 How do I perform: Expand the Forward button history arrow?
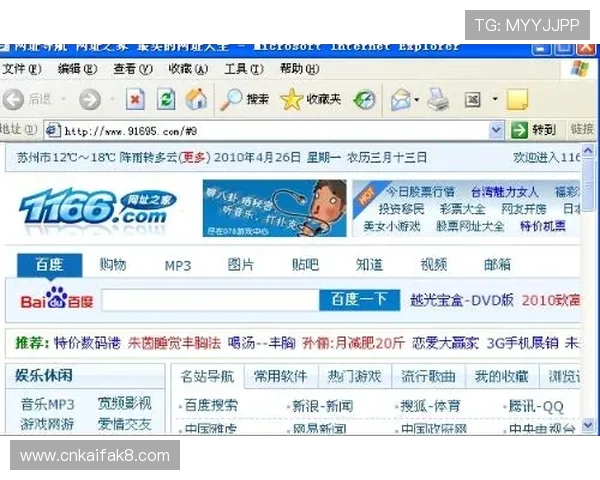pos(112,99)
